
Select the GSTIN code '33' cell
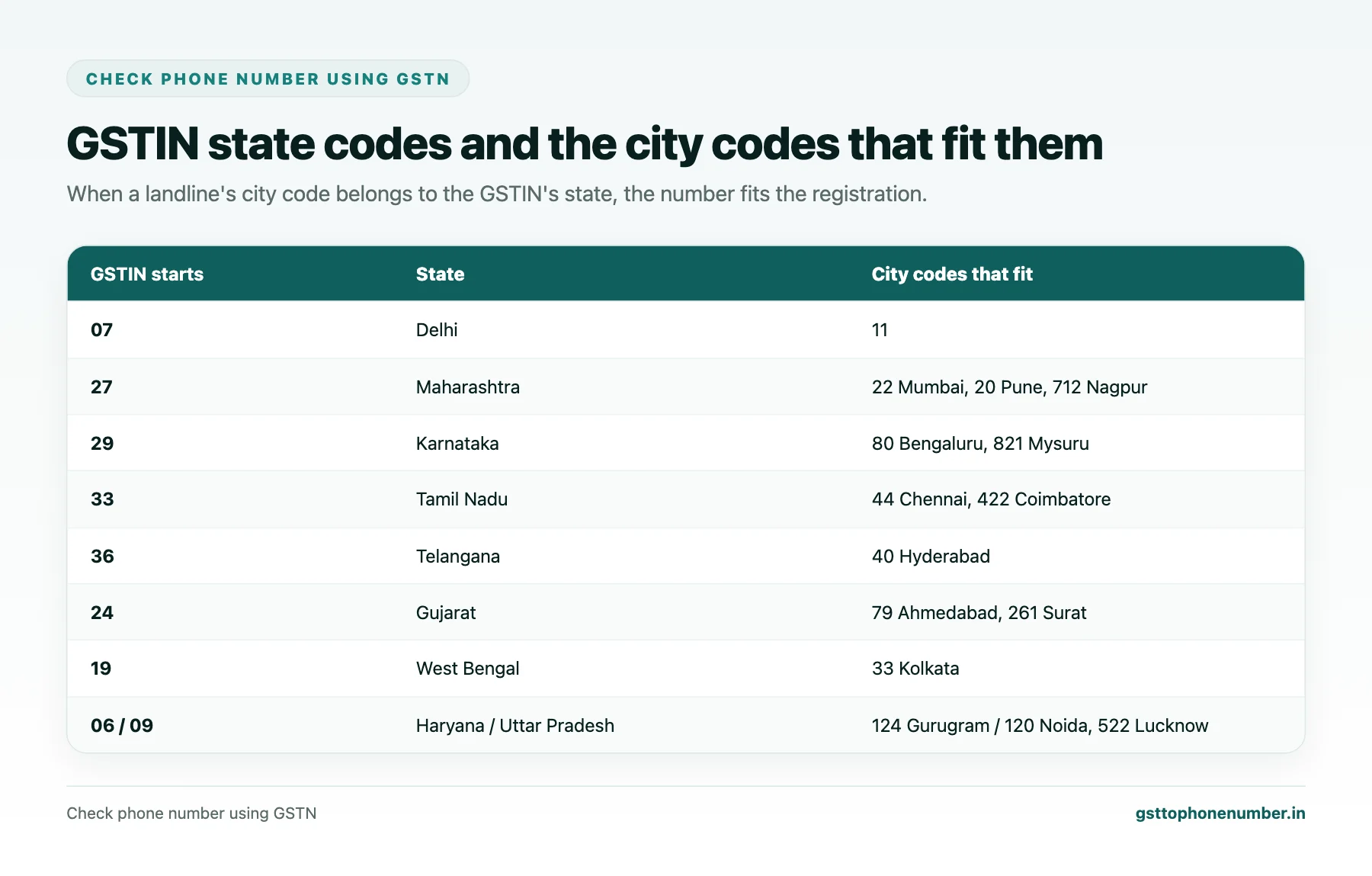pos(102,499)
